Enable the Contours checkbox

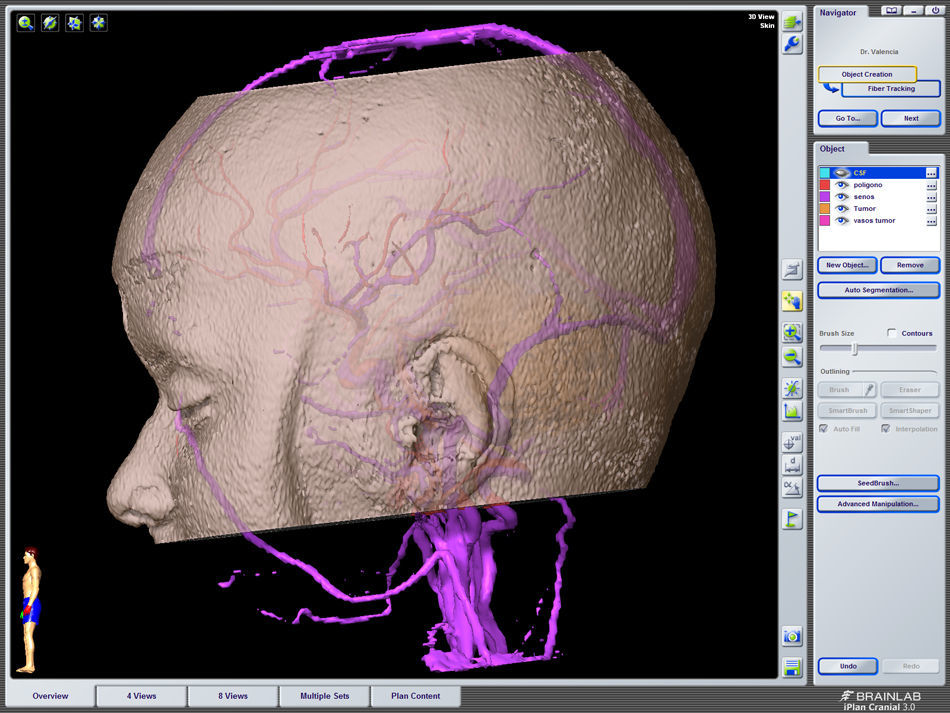tap(892, 333)
